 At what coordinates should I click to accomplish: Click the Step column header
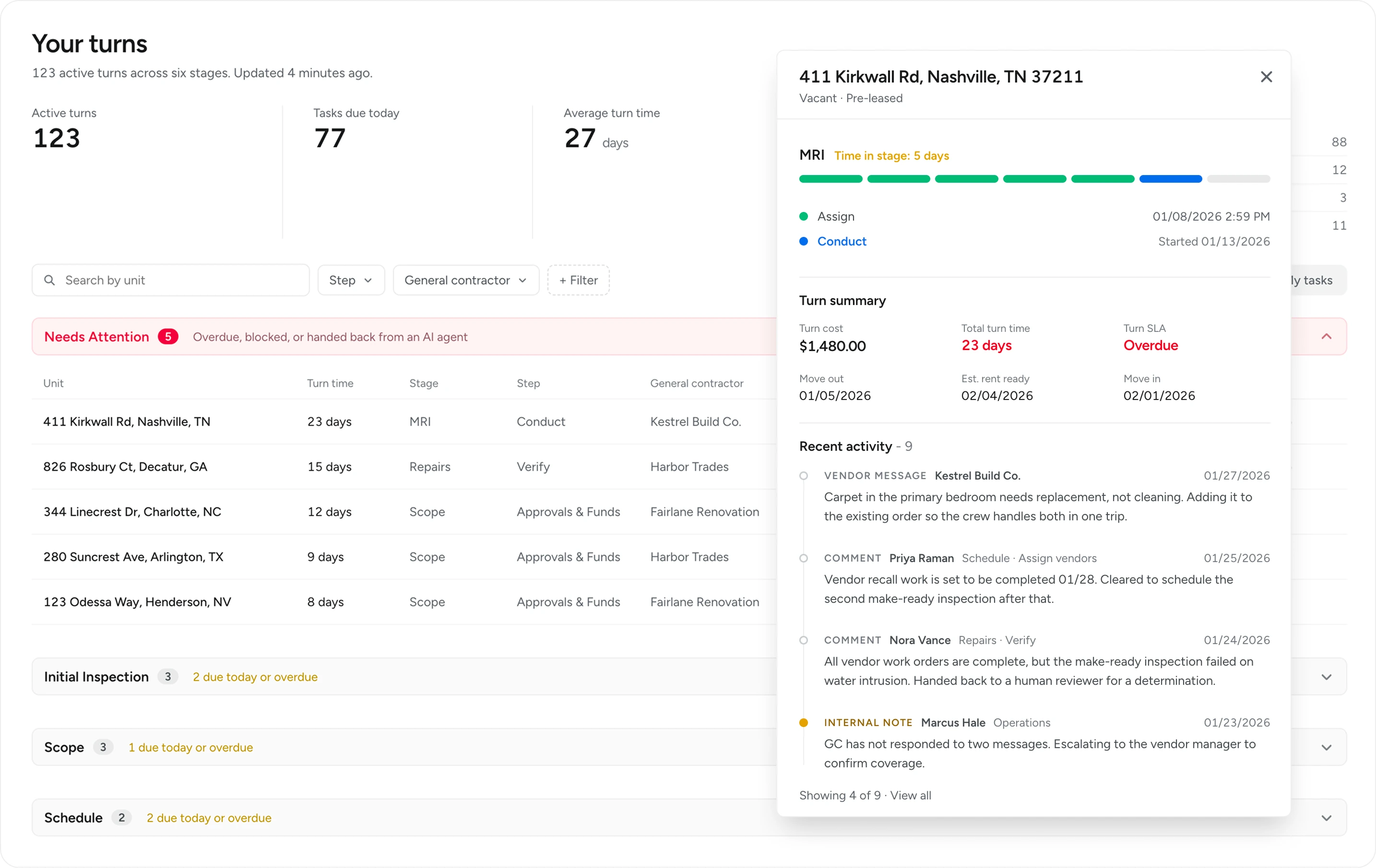[x=528, y=384]
